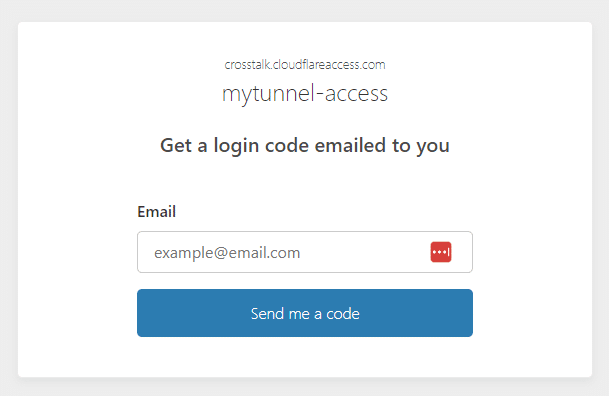Click the example@email.com placeholder text
Viewport: 609px width, 396px height.
tap(227, 253)
